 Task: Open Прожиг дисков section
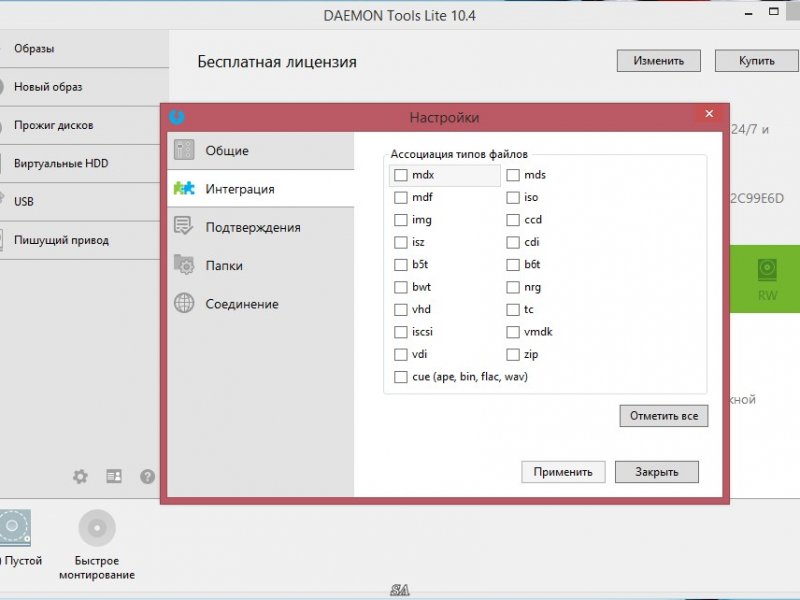coord(80,125)
